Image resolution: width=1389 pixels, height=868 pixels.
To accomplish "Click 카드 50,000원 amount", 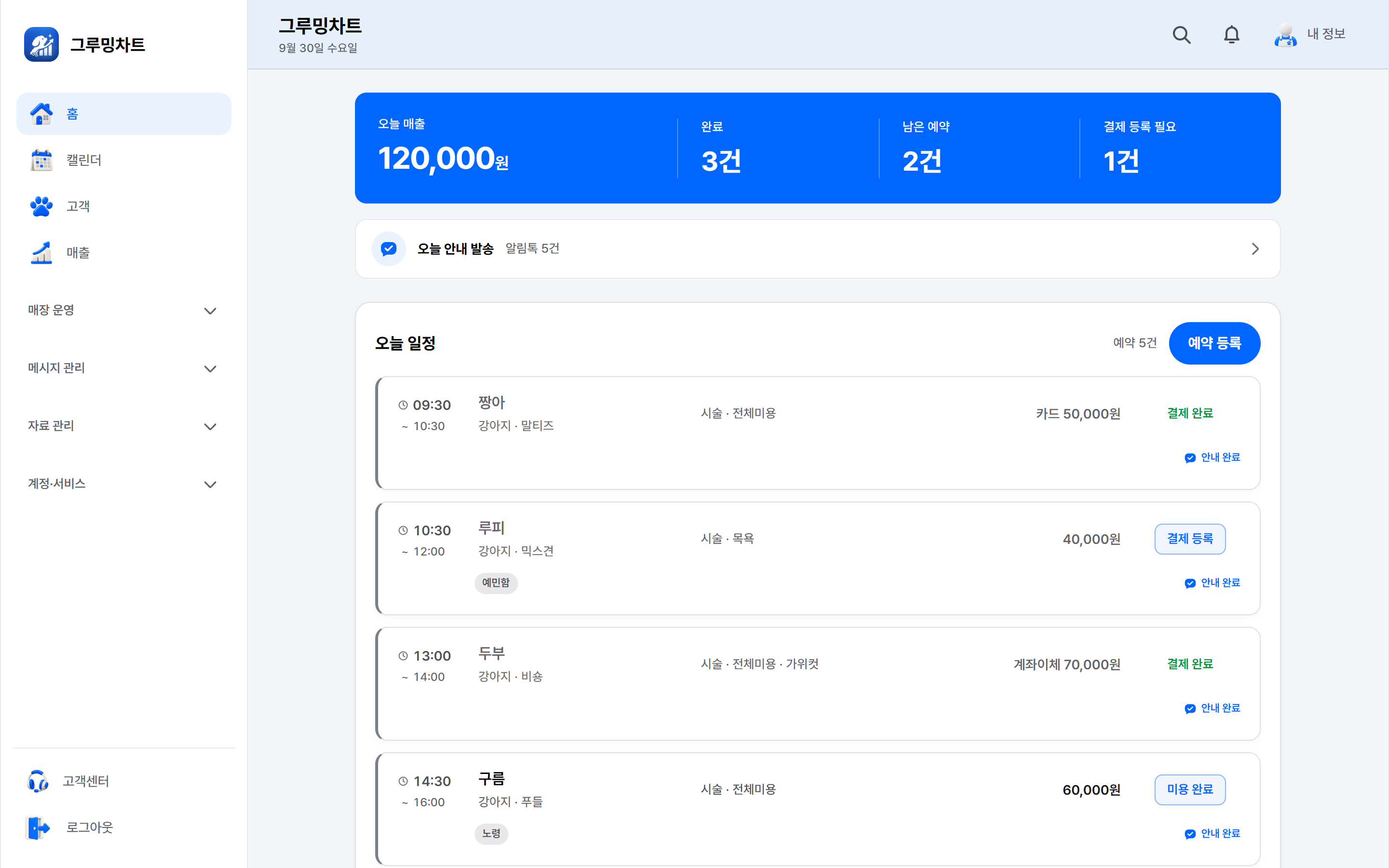I will coord(1078,414).
